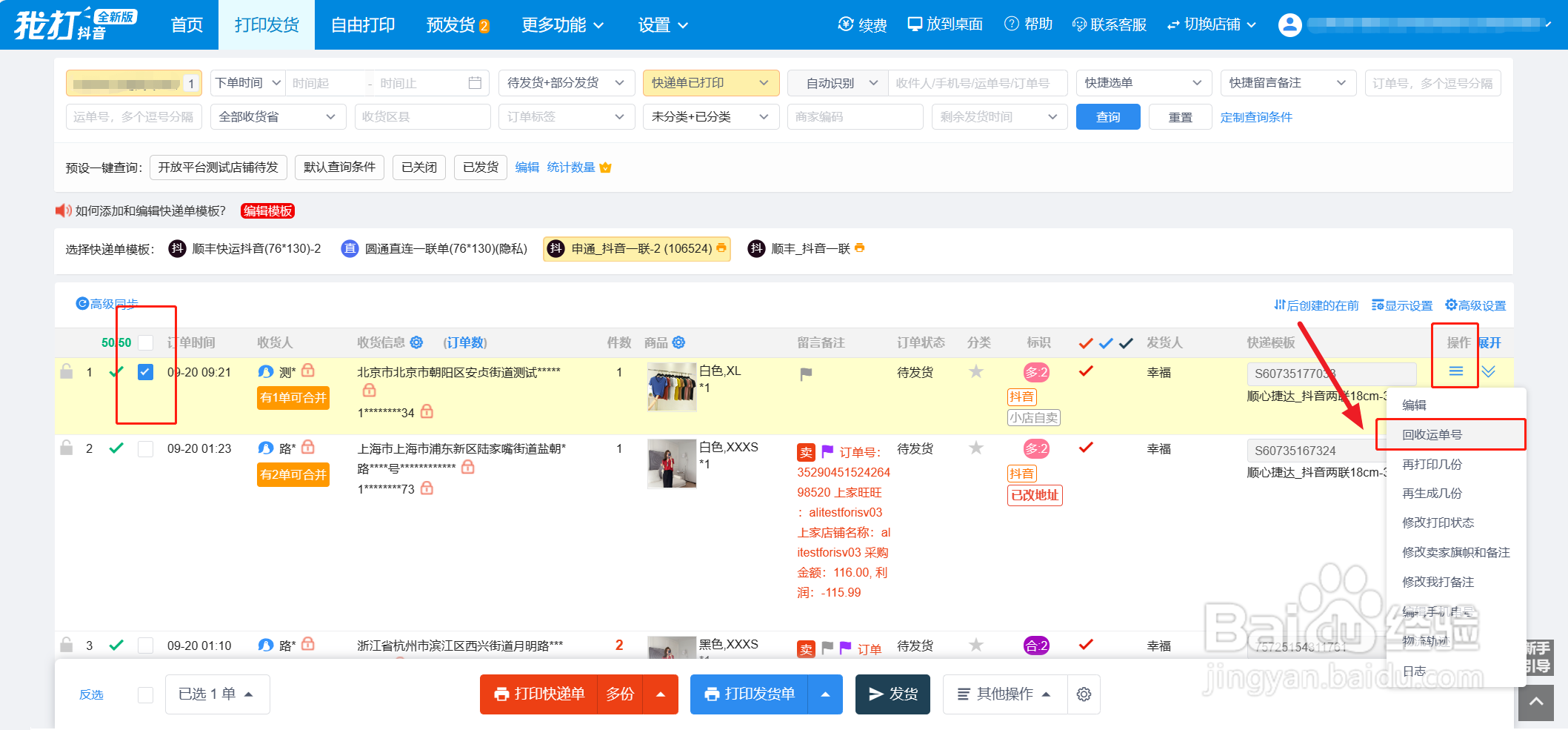The image size is (1568, 730).
Task: Open the 续费 renewal icon link
Action: coord(862,24)
